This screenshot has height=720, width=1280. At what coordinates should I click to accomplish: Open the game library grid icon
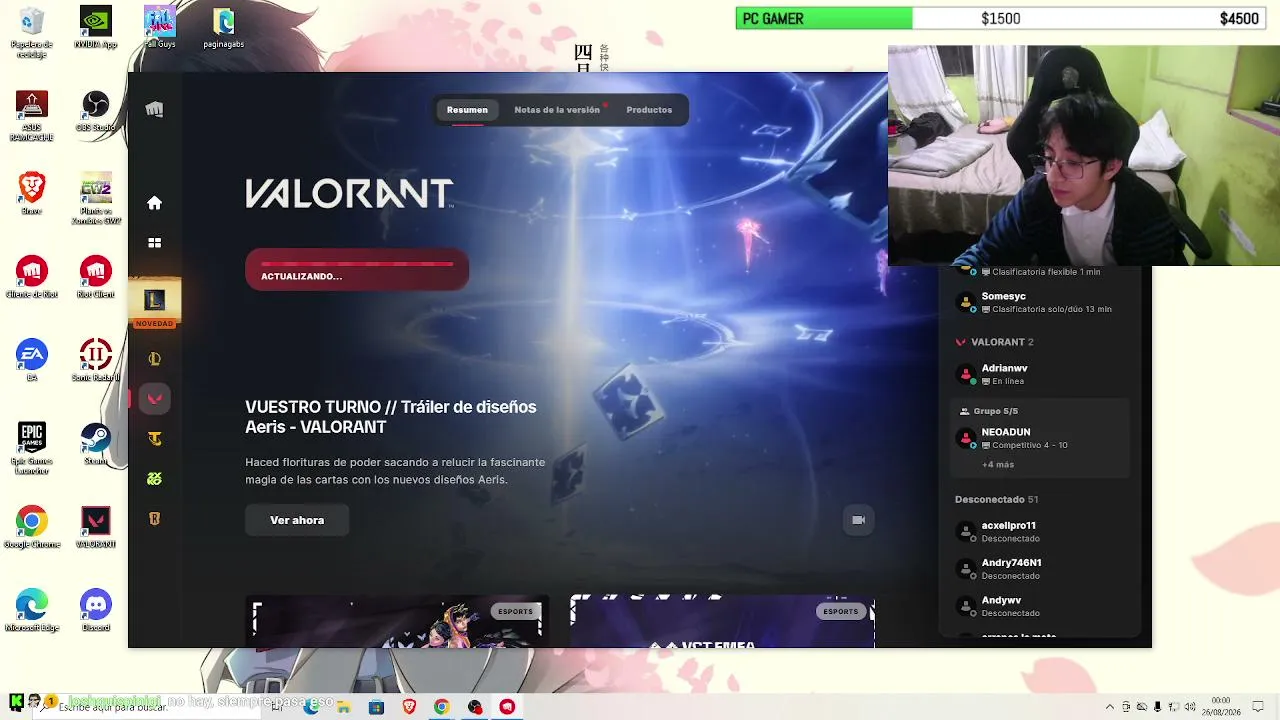(154, 243)
